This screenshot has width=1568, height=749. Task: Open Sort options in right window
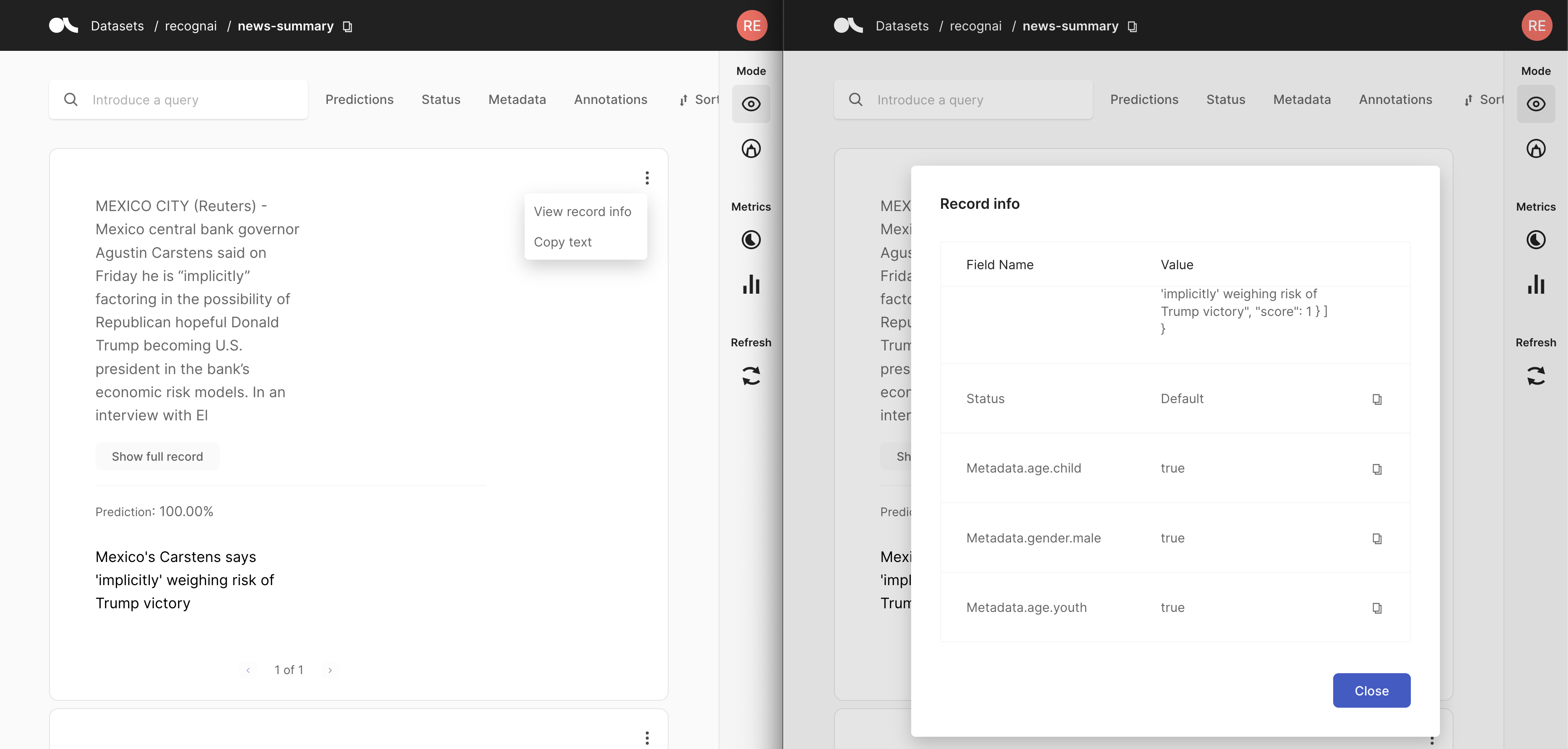(1484, 99)
